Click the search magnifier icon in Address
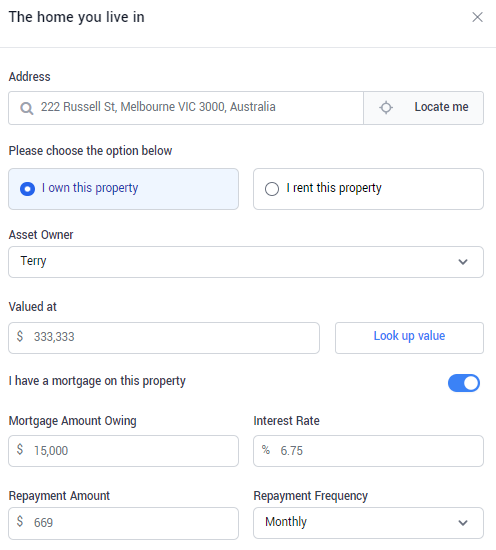The width and height of the screenshot is (496, 550). (26, 108)
